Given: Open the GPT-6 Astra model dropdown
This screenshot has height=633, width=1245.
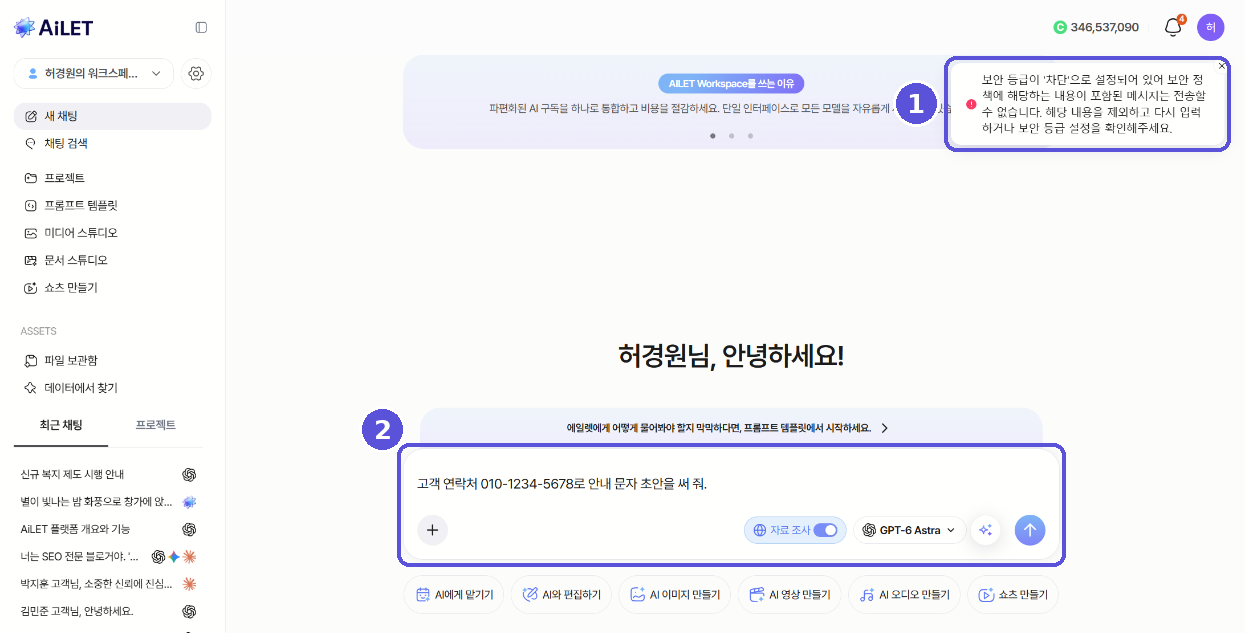Looking at the screenshot, I should 909,530.
